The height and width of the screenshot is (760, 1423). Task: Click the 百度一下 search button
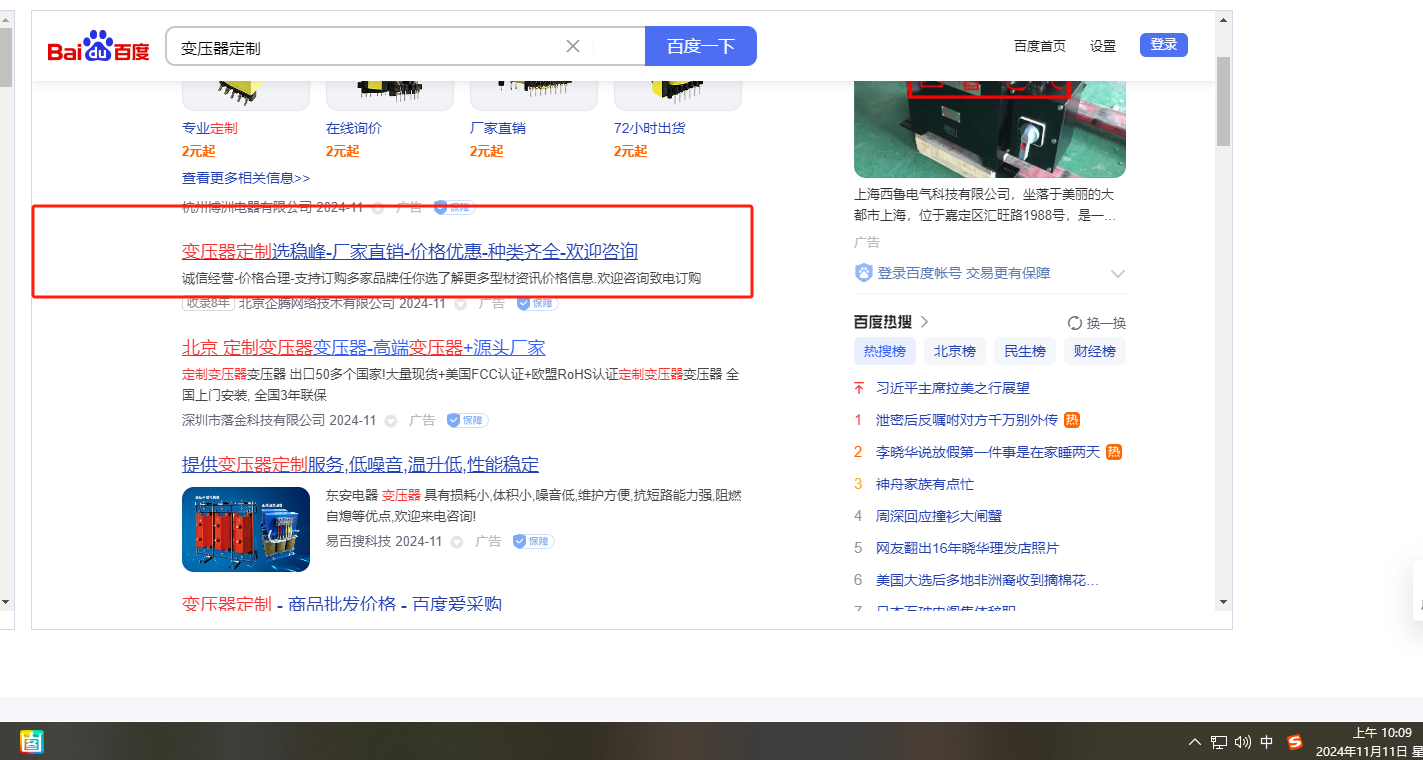pos(701,46)
